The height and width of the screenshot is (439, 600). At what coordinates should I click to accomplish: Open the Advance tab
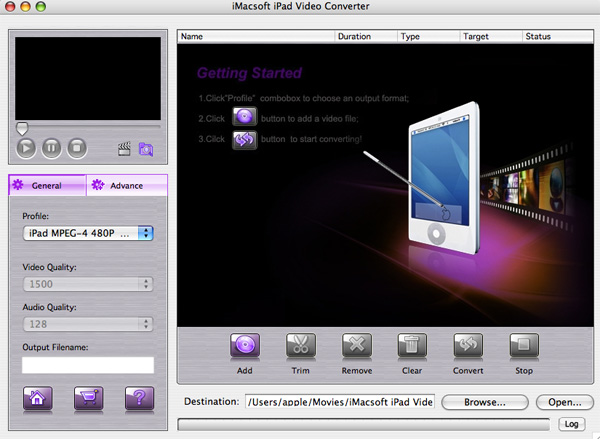(127, 186)
